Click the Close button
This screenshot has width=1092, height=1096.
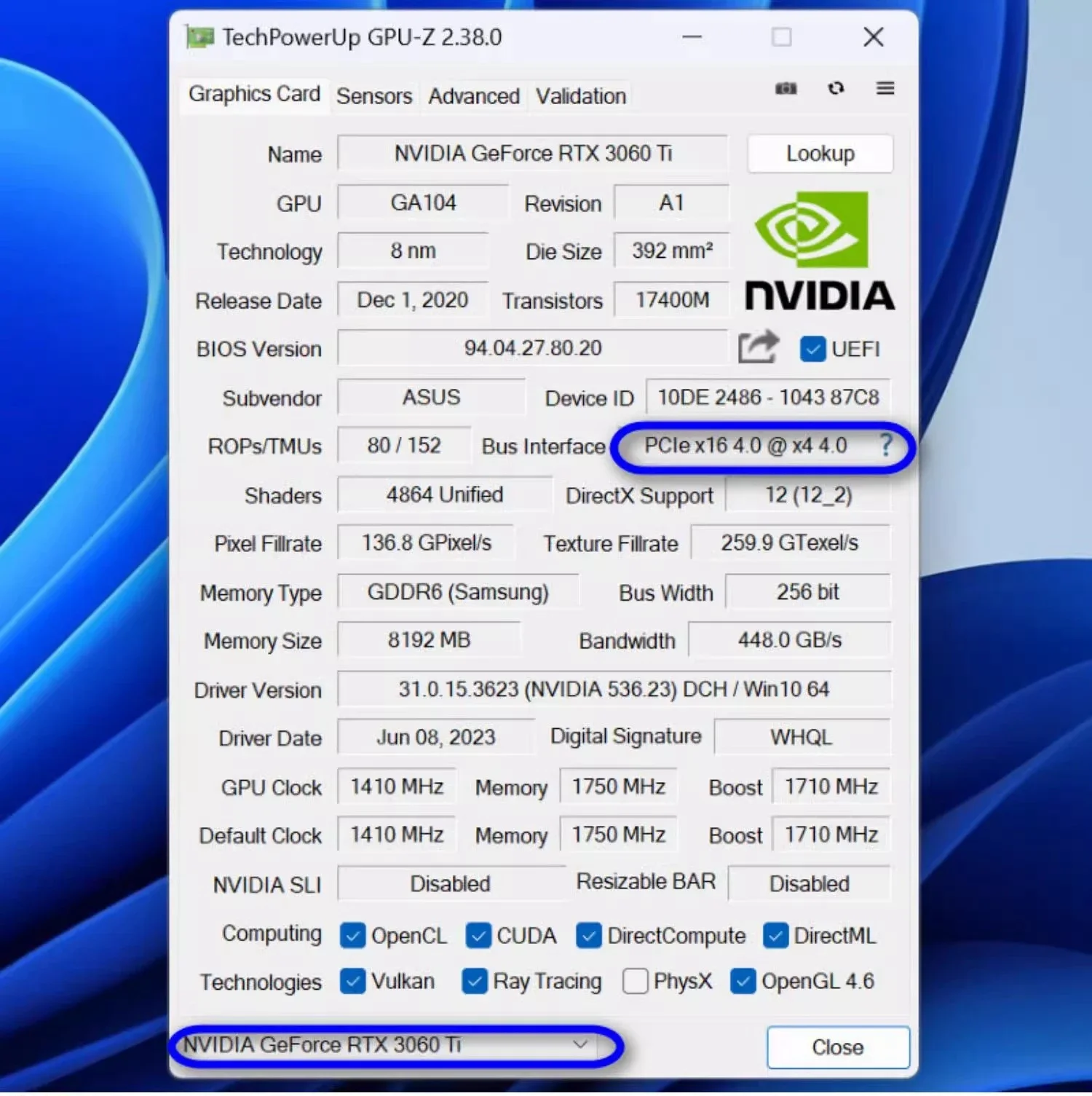pos(838,1047)
